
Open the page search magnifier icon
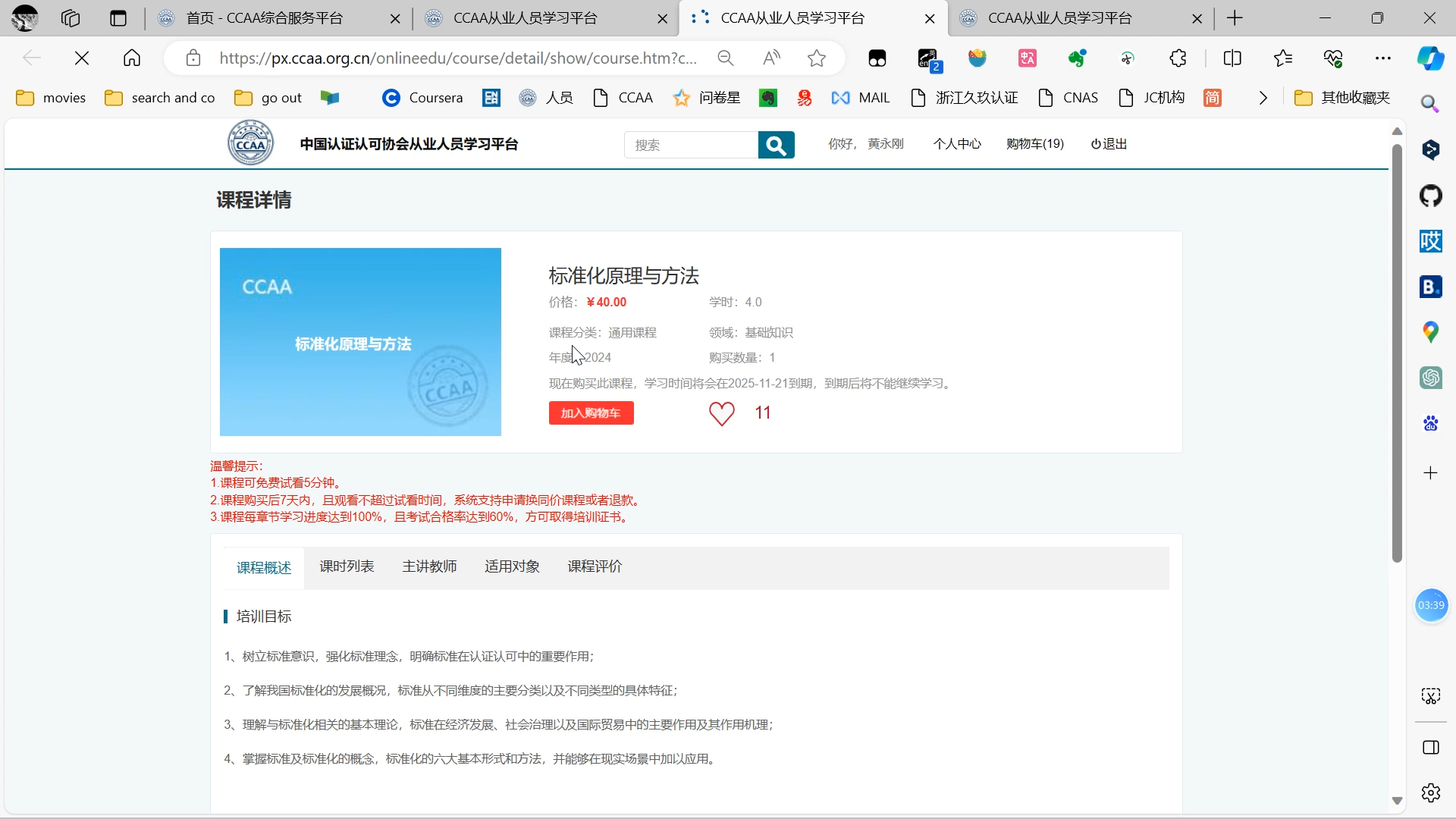(x=1430, y=104)
